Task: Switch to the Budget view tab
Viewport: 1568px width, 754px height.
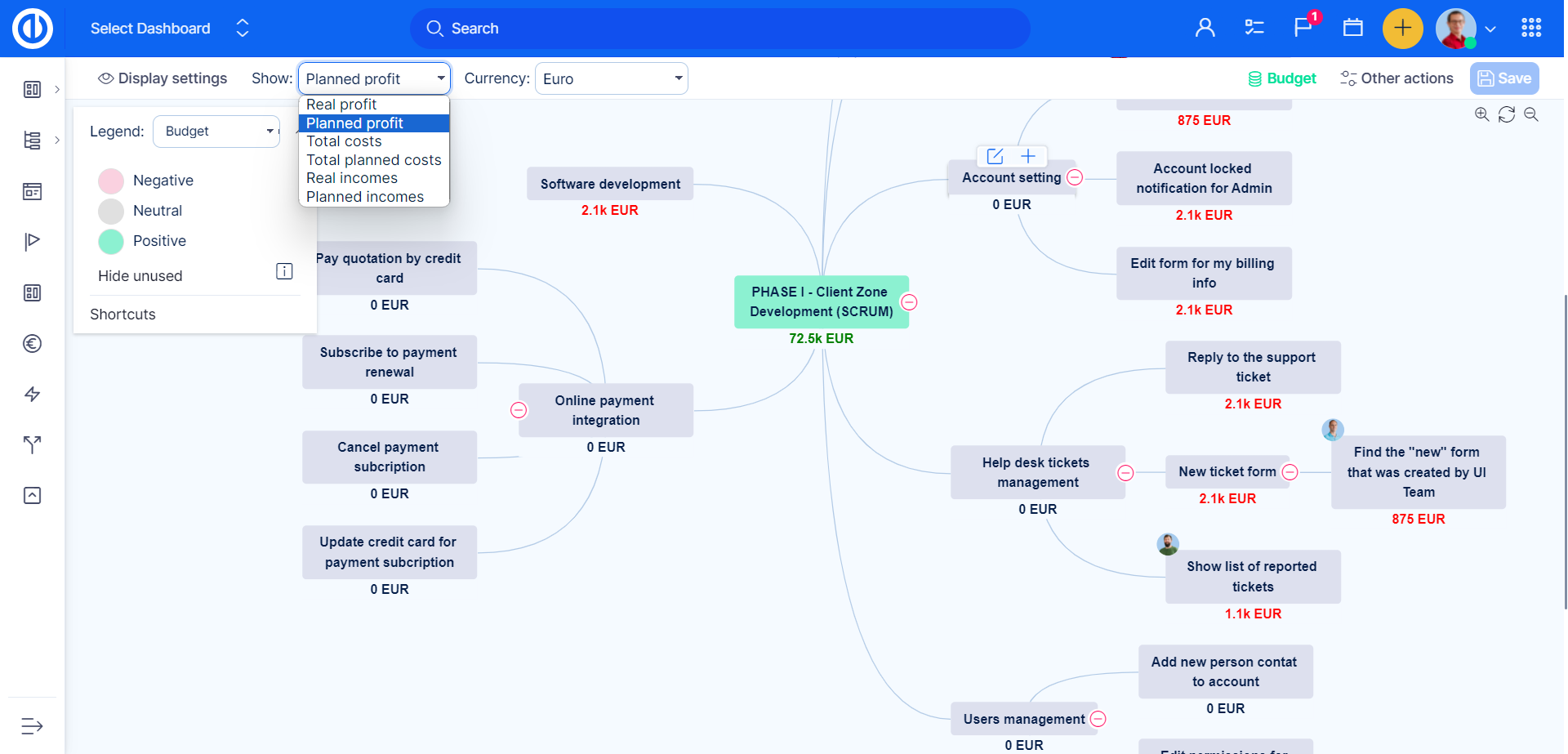Action: pos(1281,78)
